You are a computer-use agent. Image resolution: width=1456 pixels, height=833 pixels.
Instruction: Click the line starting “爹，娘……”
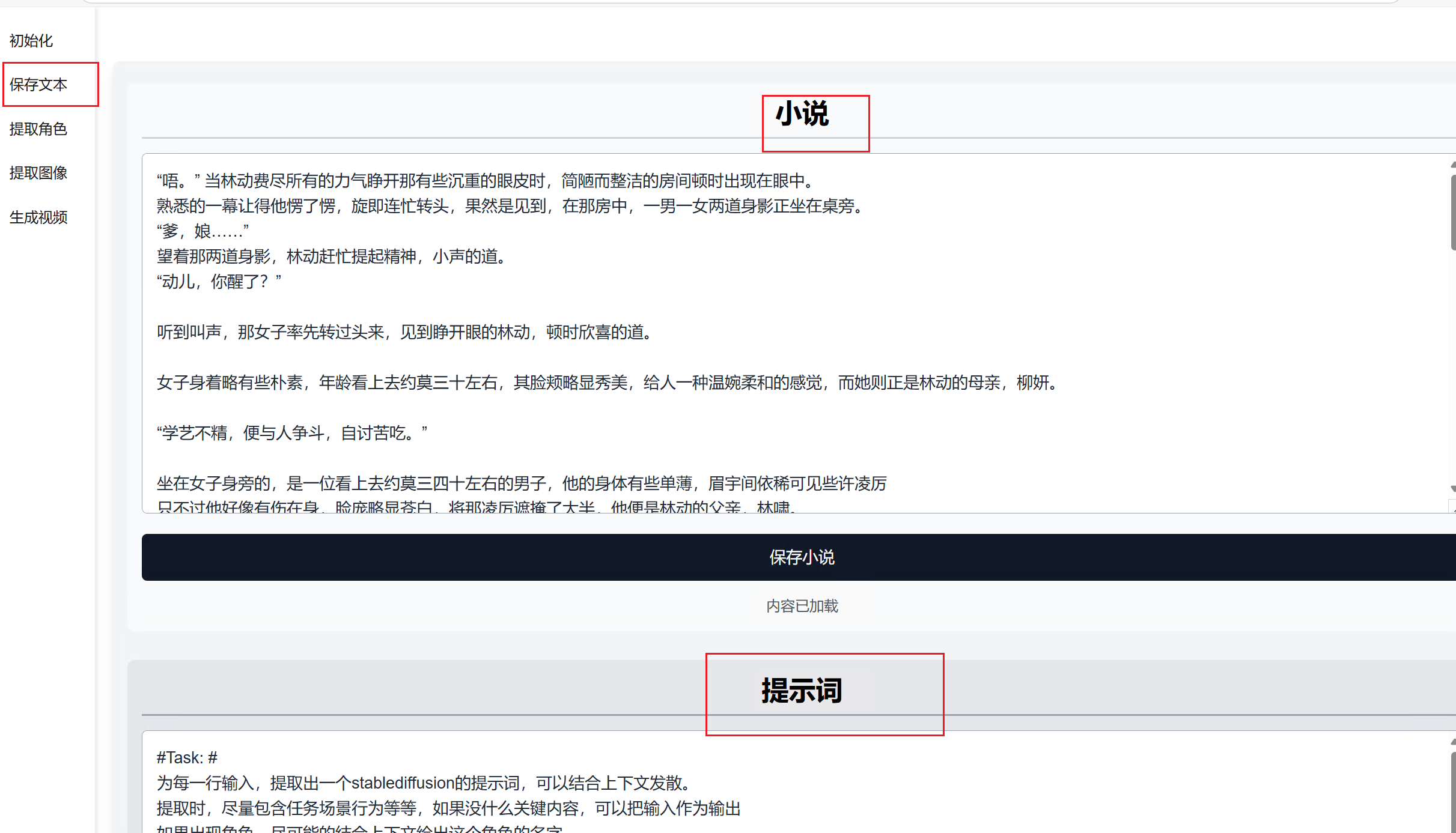pos(203,231)
